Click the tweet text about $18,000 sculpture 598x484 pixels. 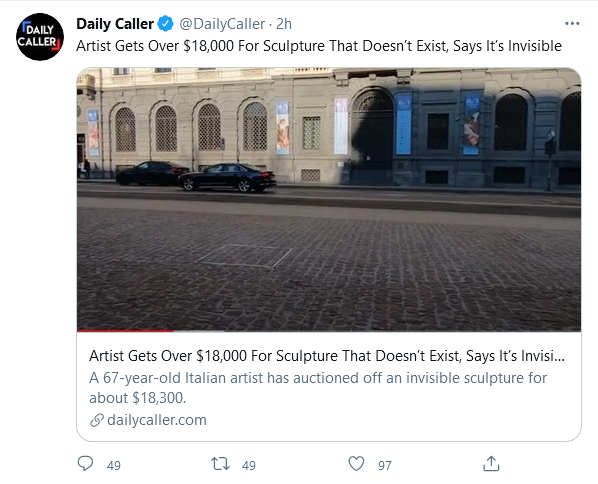[x=319, y=46]
